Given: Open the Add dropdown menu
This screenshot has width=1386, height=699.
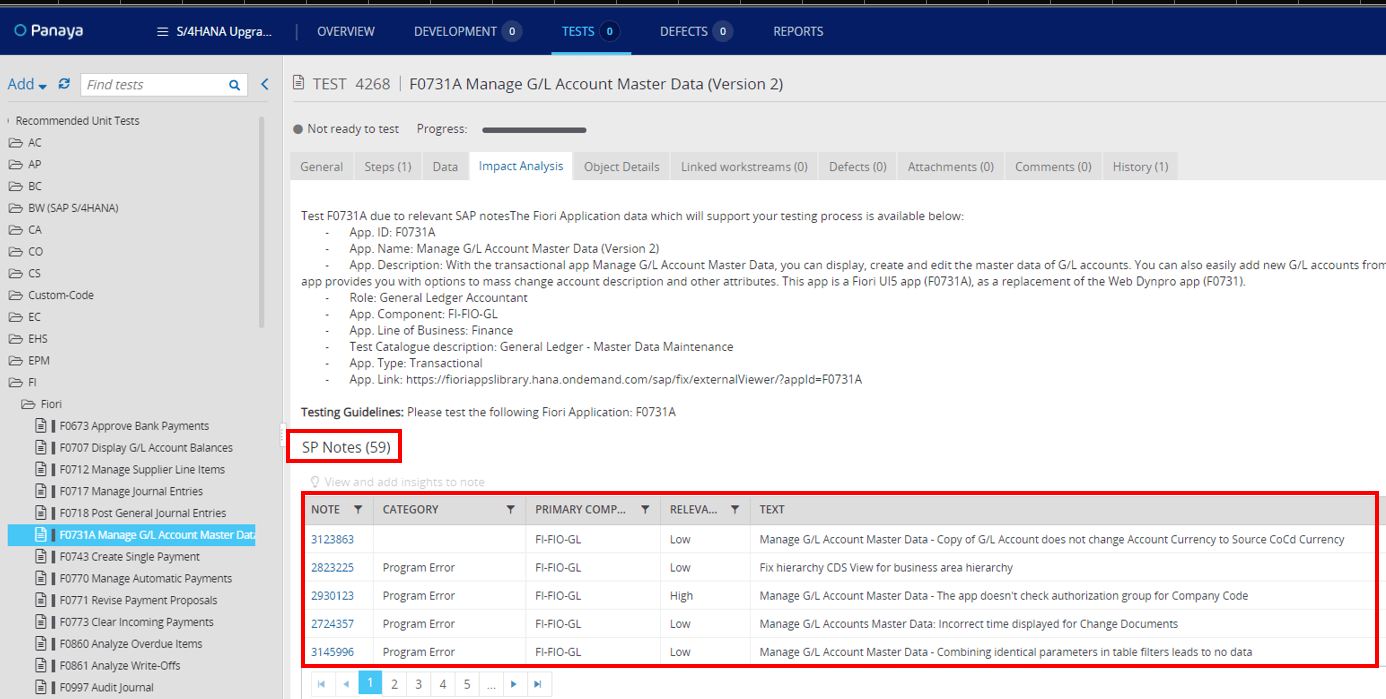Looking at the screenshot, I should click(x=28, y=85).
